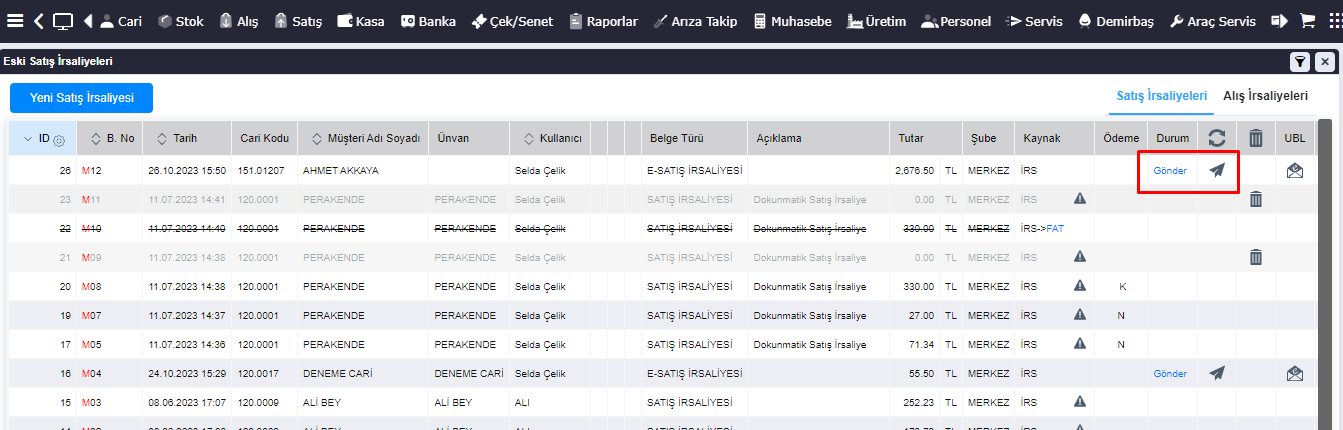Open the shopping cart icon
Viewport: 1343px width, 430px height.
tap(1307, 20)
